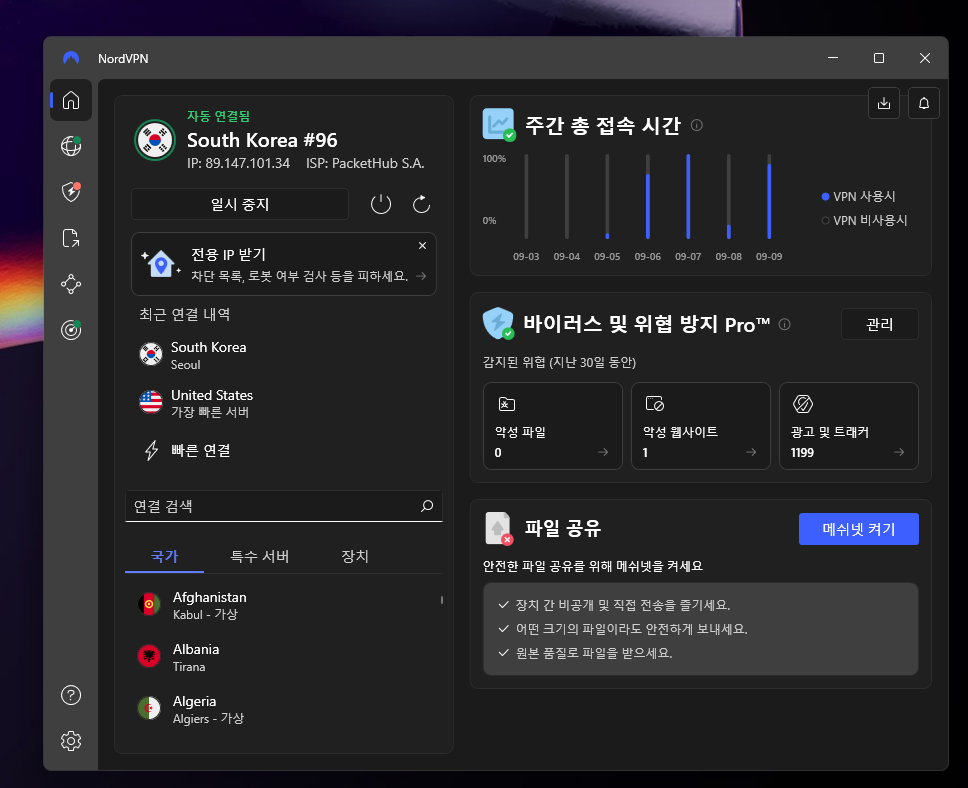Click the Afghanistan flag icon
The image size is (968, 788).
click(x=149, y=605)
